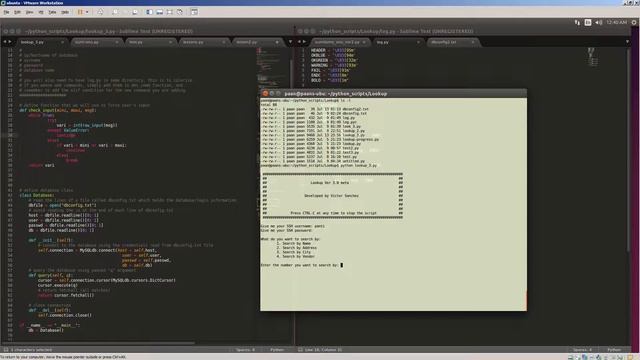Go to previous tab in left Sublime window
The image size is (640, 360).
point(5,42)
